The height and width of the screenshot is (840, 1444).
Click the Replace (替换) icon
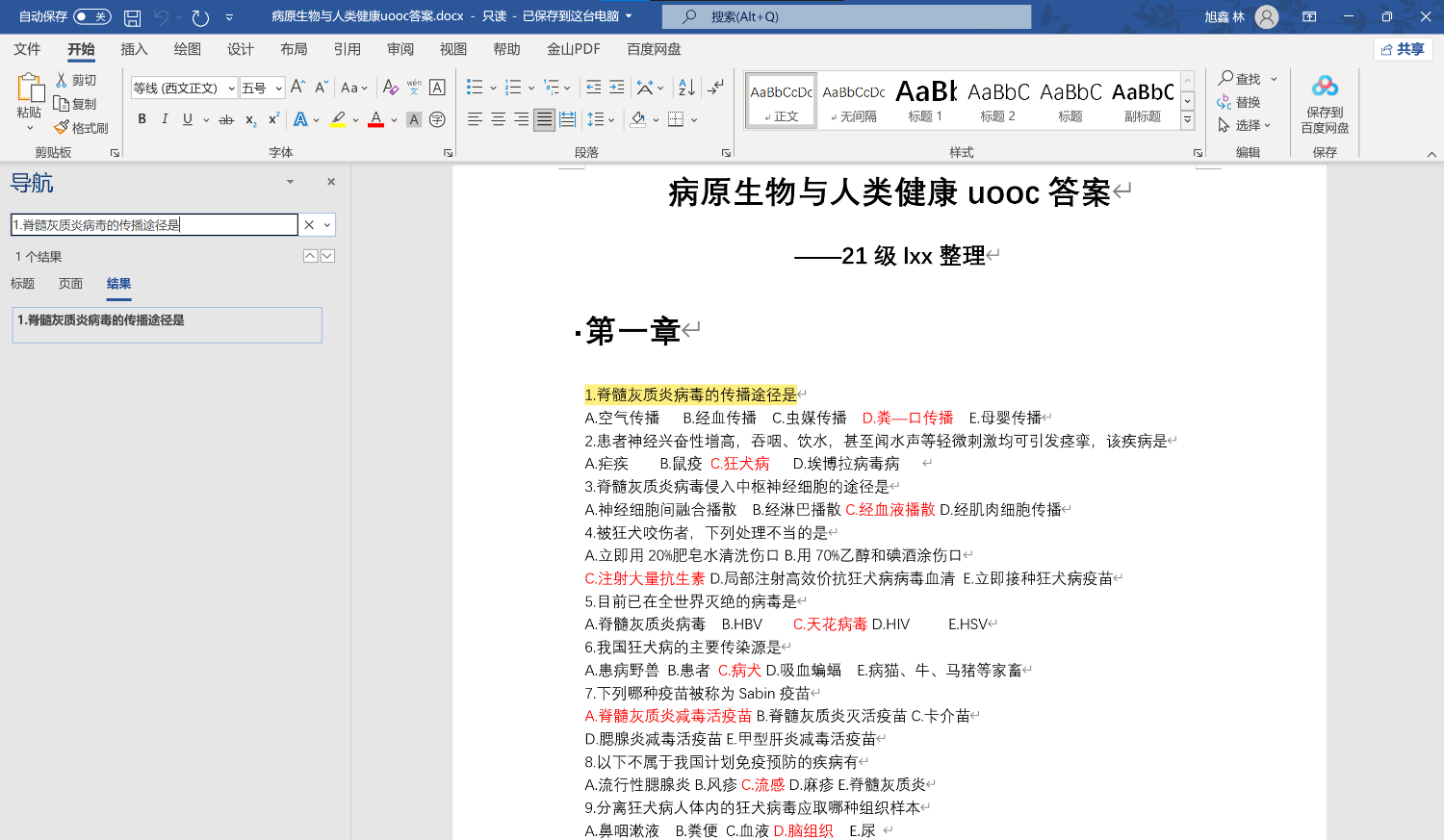click(1225, 102)
